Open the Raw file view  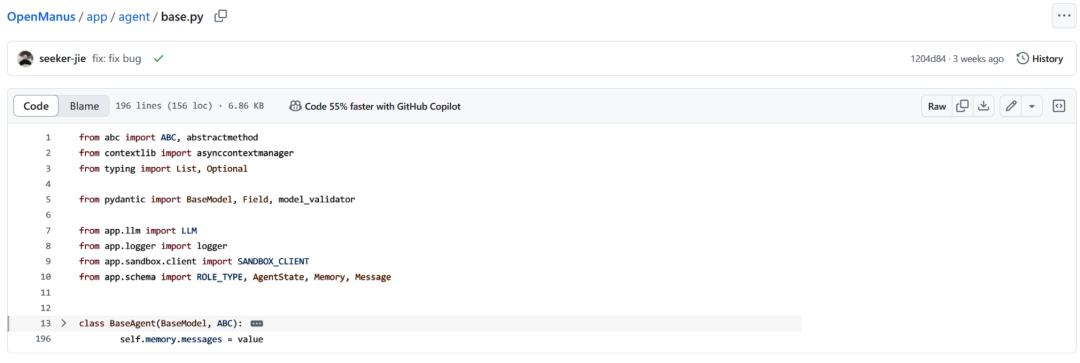click(937, 106)
